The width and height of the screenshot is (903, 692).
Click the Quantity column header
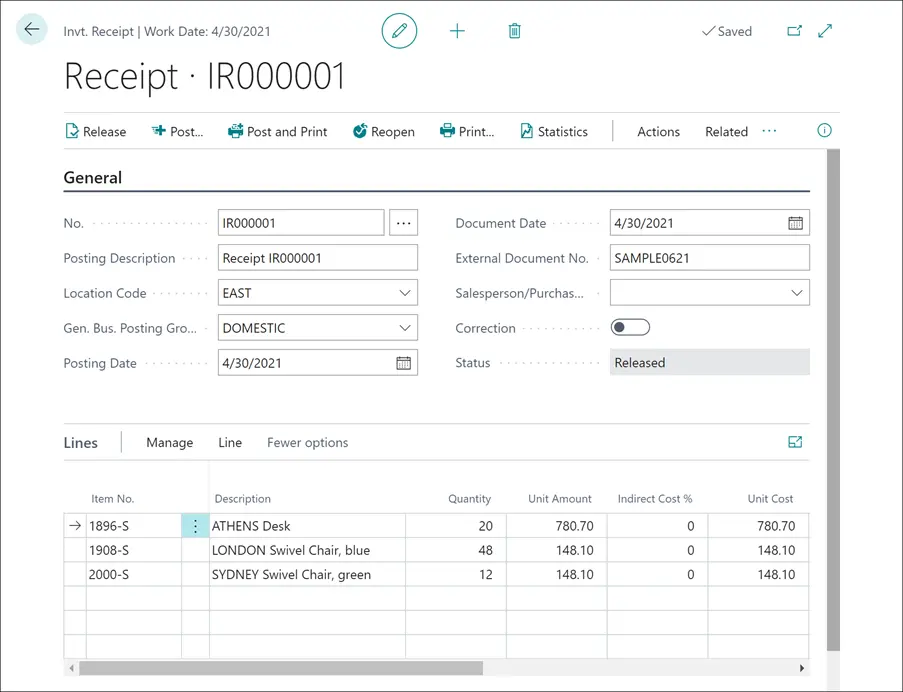click(469, 499)
